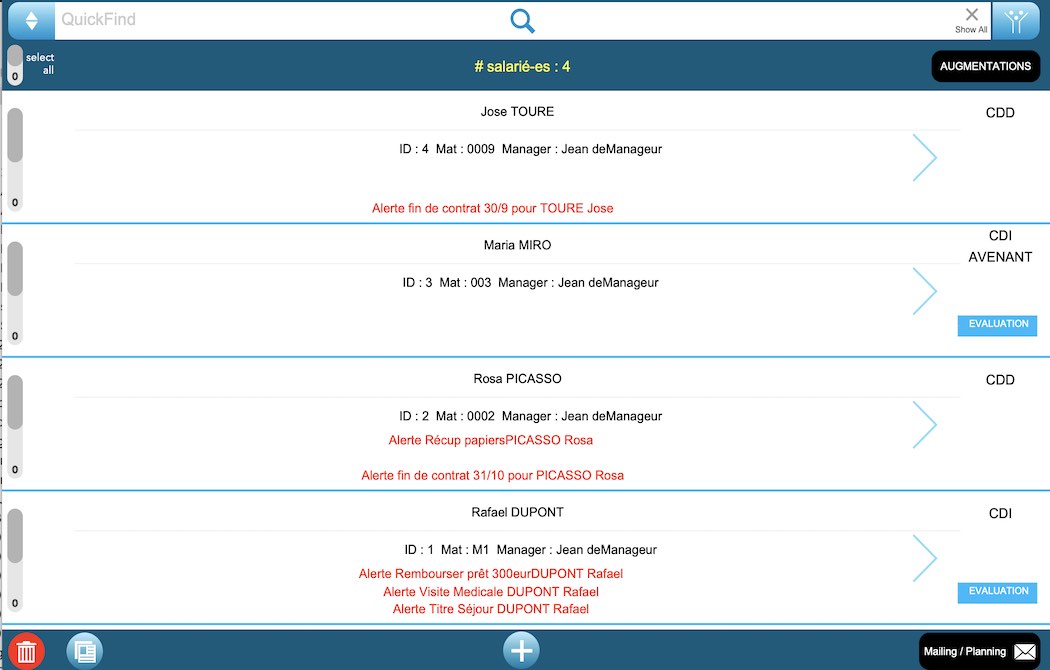Click the magnifying glass search icon
The image size is (1050, 670).
(522, 21)
